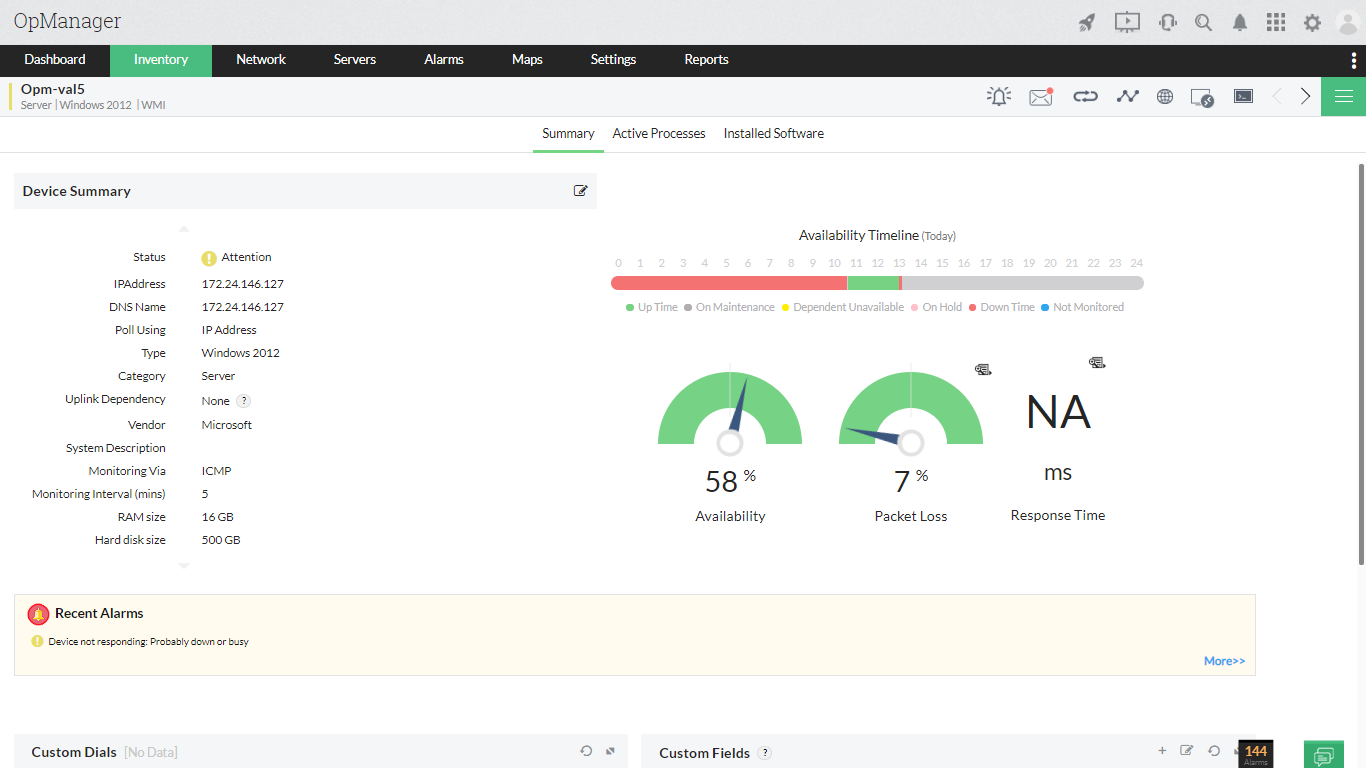Open the Servers menu
Image resolution: width=1366 pixels, height=768 pixels.
[x=355, y=60]
